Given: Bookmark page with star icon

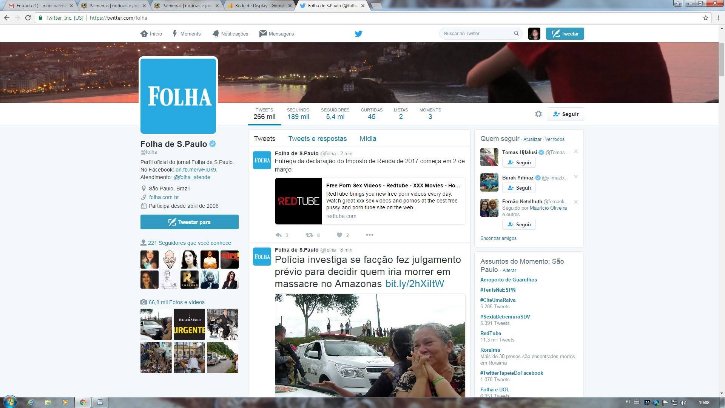Looking at the screenshot, I should (x=706, y=18).
